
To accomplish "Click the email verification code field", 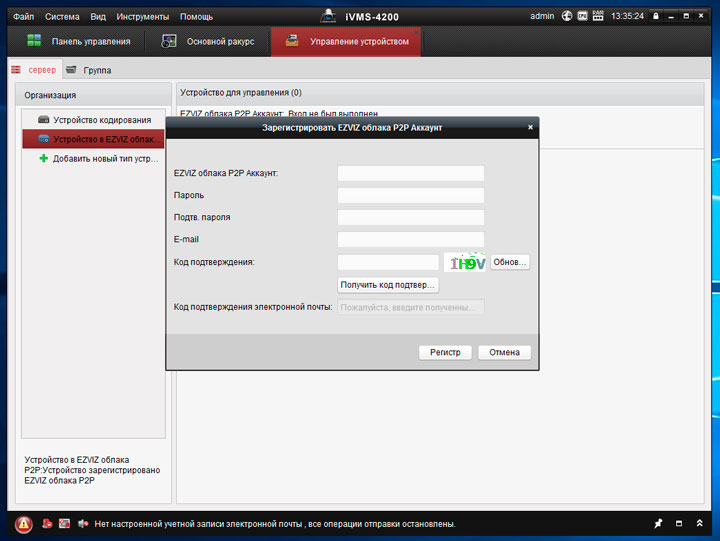I will pos(411,307).
